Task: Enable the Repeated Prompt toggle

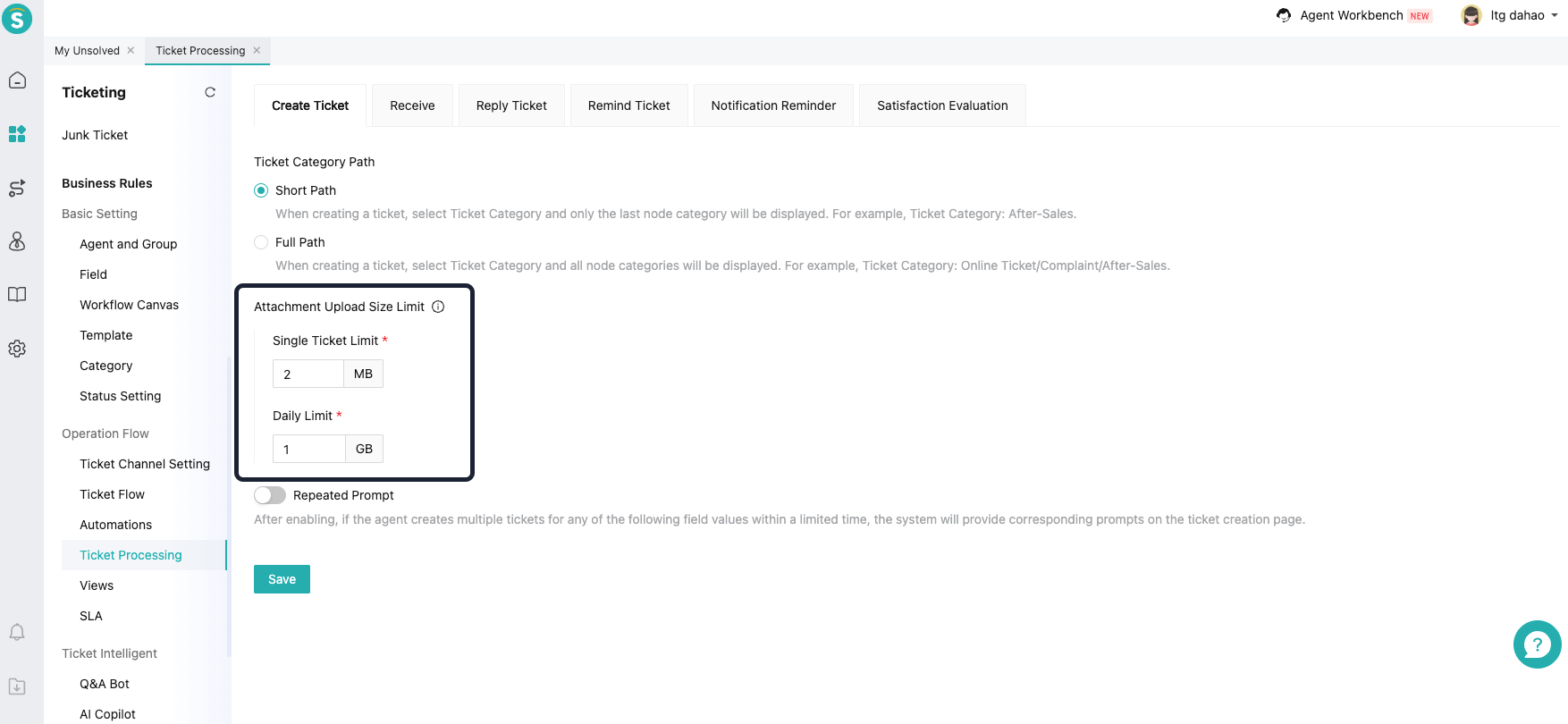Action: (270, 495)
